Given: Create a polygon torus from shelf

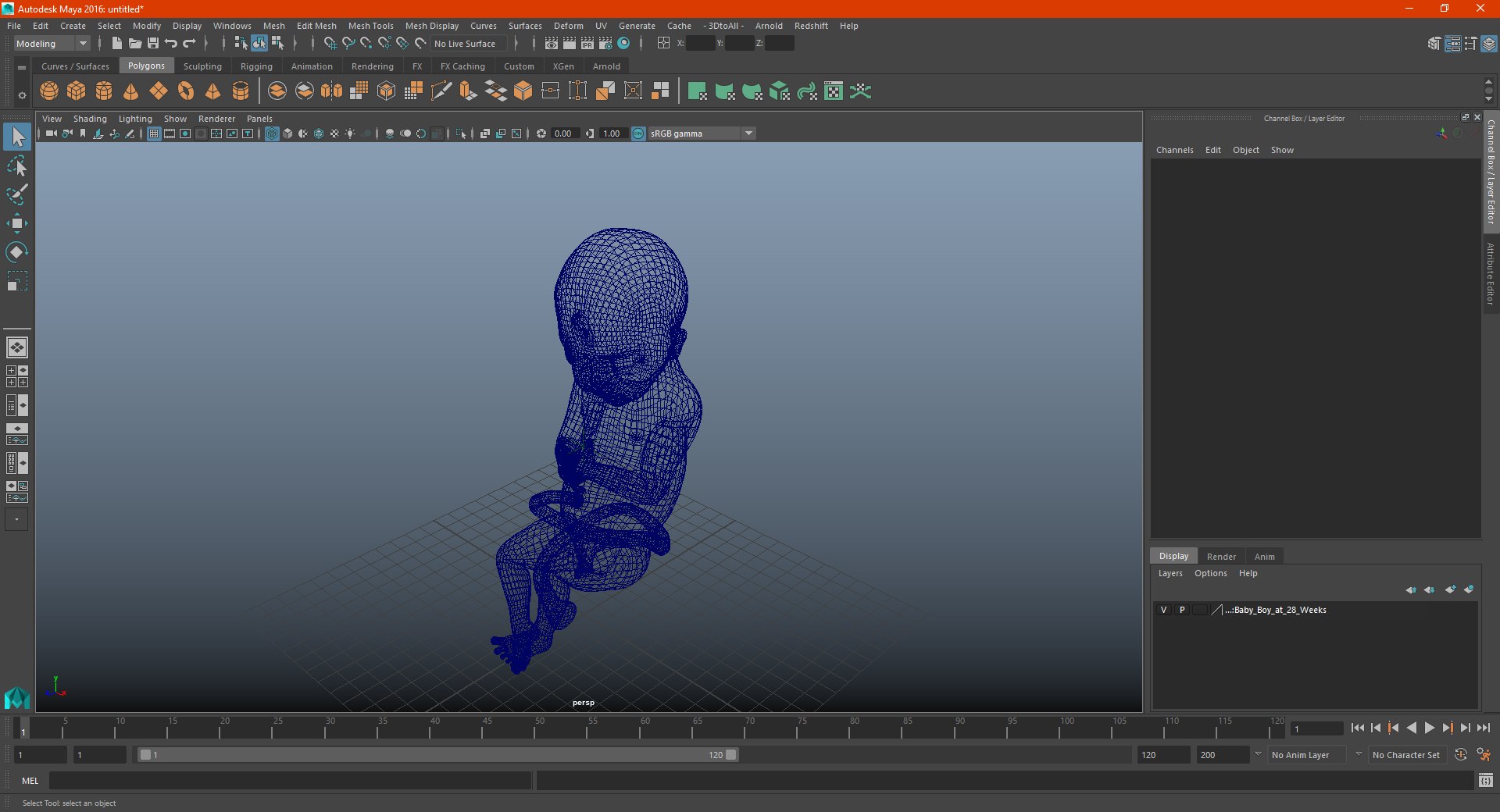Looking at the screenshot, I should (x=186, y=91).
